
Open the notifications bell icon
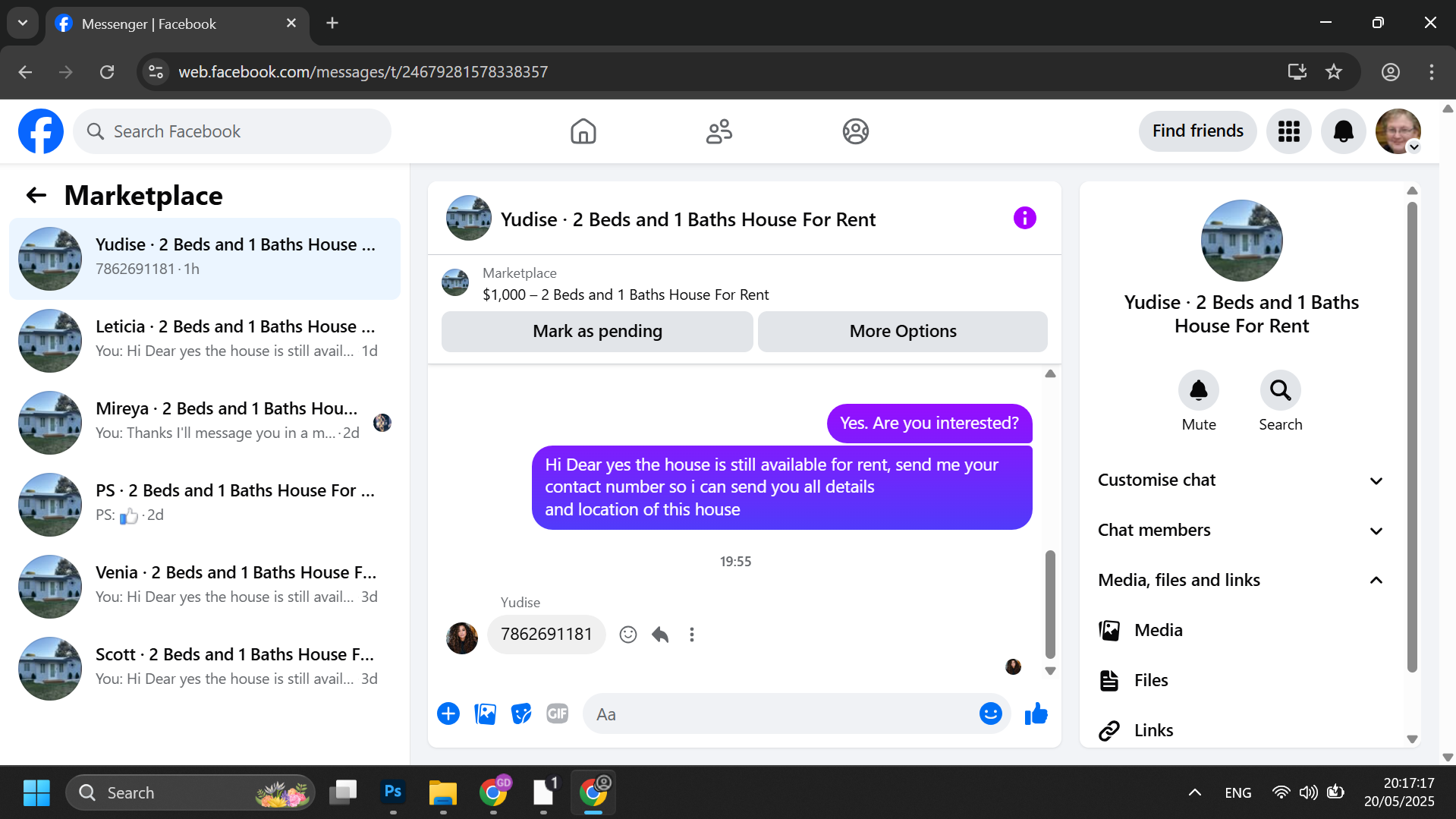pyautogui.click(x=1343, y=131)
